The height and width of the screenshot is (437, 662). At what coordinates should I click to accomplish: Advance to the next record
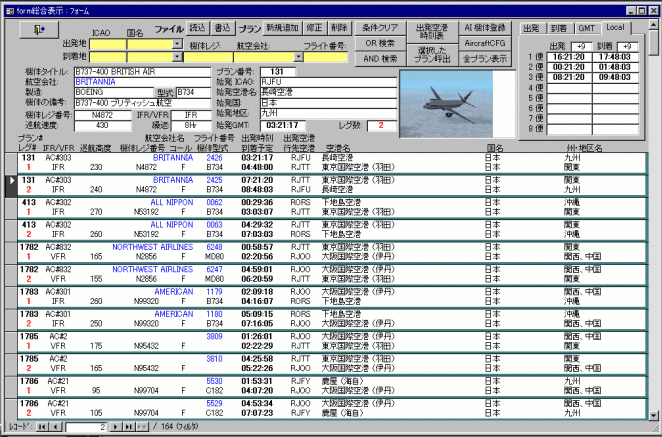(x=115, y=426)
